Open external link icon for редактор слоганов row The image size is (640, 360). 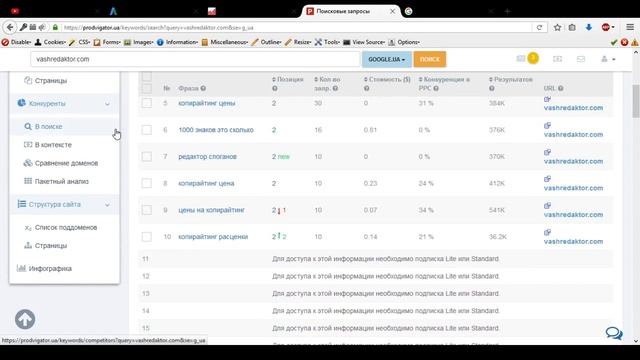tap(547, 152)
